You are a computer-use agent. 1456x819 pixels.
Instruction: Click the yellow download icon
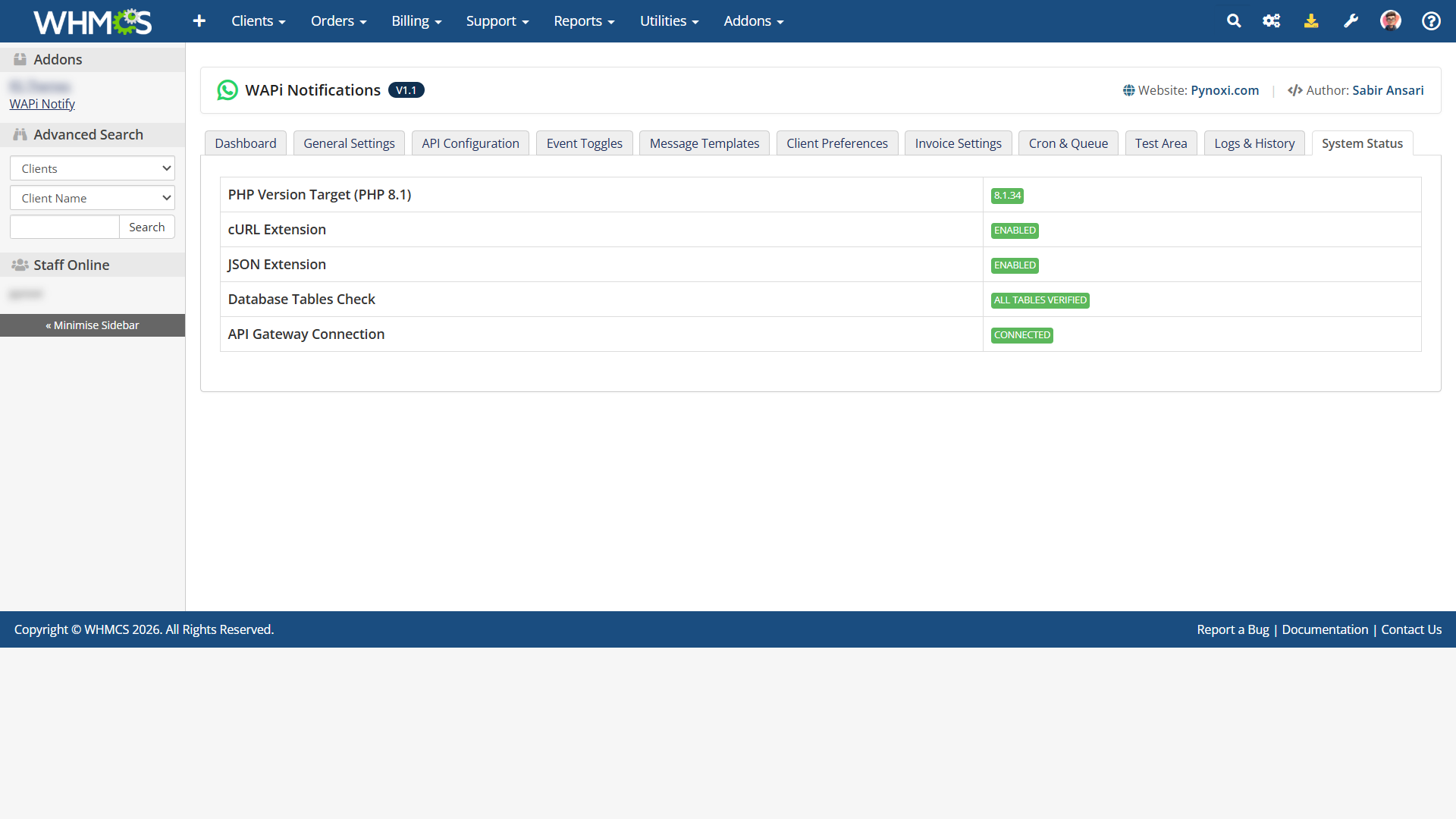[x=1311, y=21]
